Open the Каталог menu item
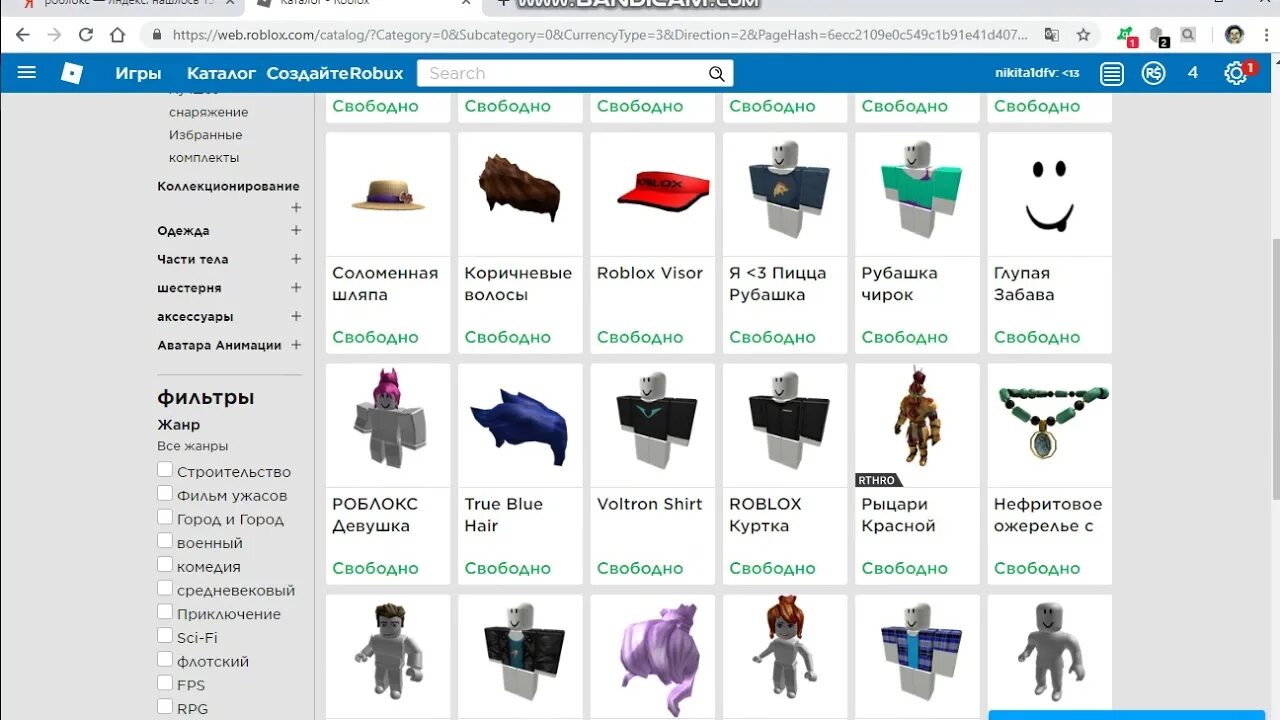 (x=221, y=73)
